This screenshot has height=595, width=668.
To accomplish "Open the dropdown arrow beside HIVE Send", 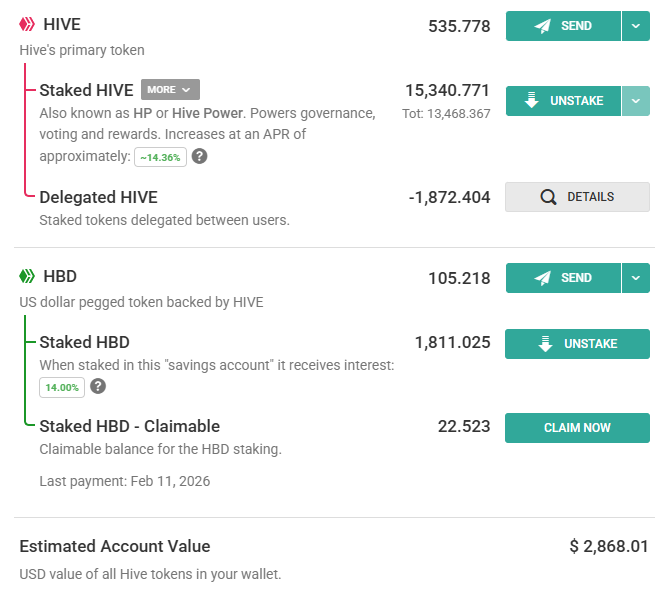I will click(x=636, y=26).
